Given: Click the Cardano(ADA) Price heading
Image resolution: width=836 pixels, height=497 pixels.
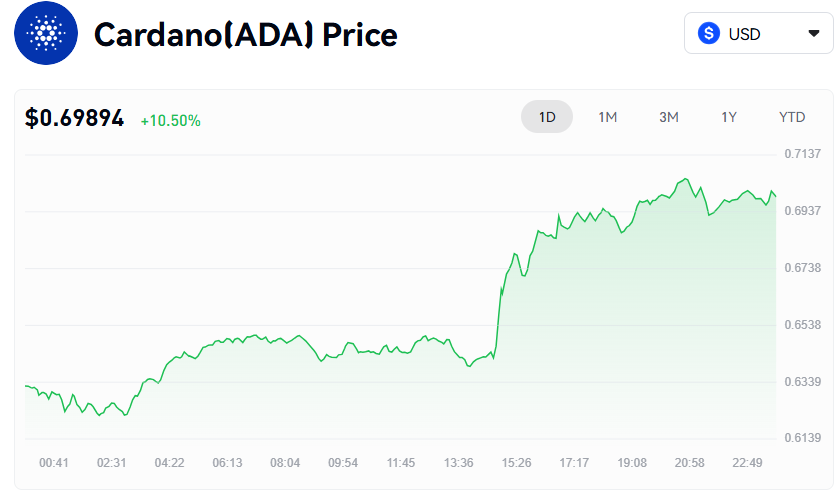Looking at the screenshot, I should (x=246, y=35).
